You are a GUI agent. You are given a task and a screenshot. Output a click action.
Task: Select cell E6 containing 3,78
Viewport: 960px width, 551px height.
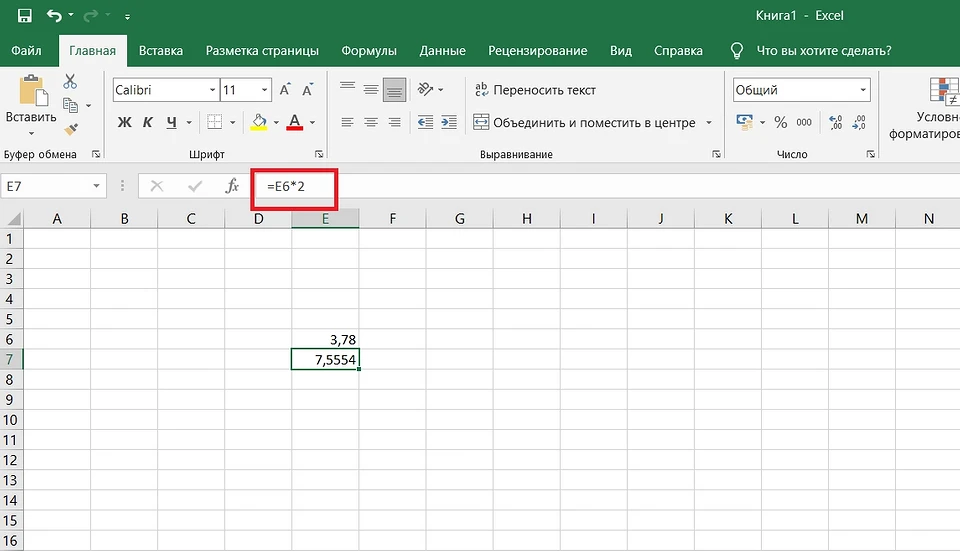click(325, 339)
